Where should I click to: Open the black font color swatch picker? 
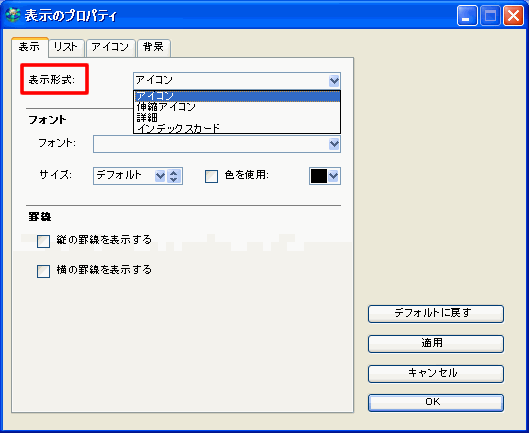click(x=325, y=176)
